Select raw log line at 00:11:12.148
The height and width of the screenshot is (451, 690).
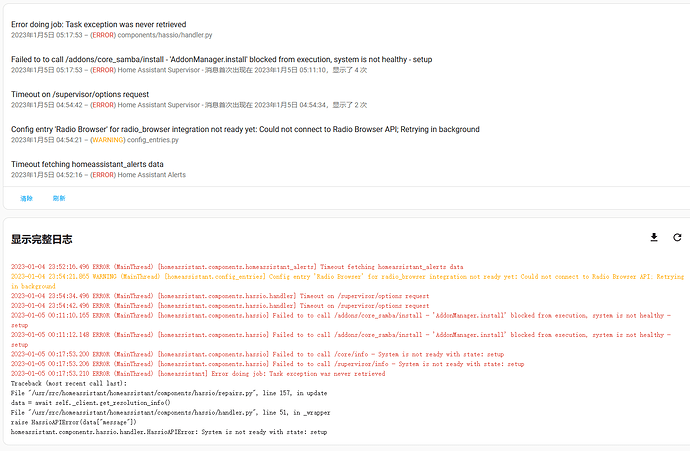(x=341, y=339)
